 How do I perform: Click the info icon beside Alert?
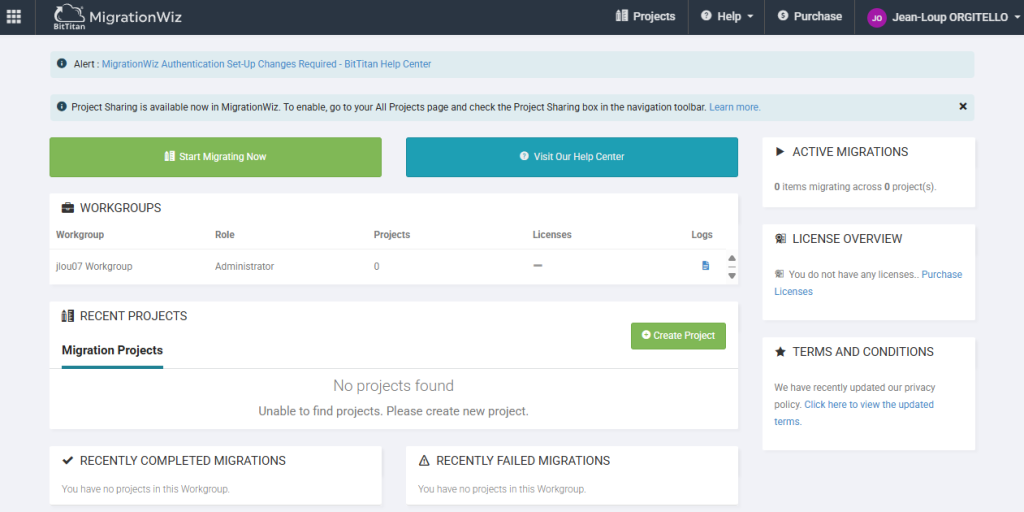pyautogui.click(x=62, y=64)
